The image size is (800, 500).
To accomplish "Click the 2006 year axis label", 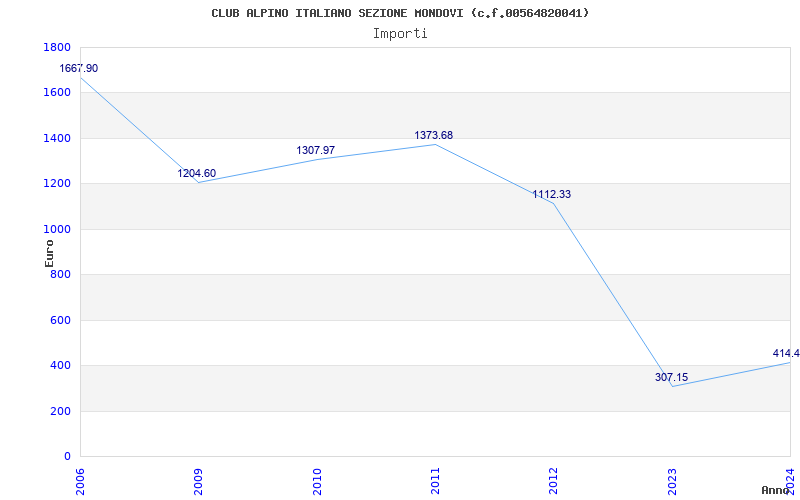I will (x=80, y=481).
